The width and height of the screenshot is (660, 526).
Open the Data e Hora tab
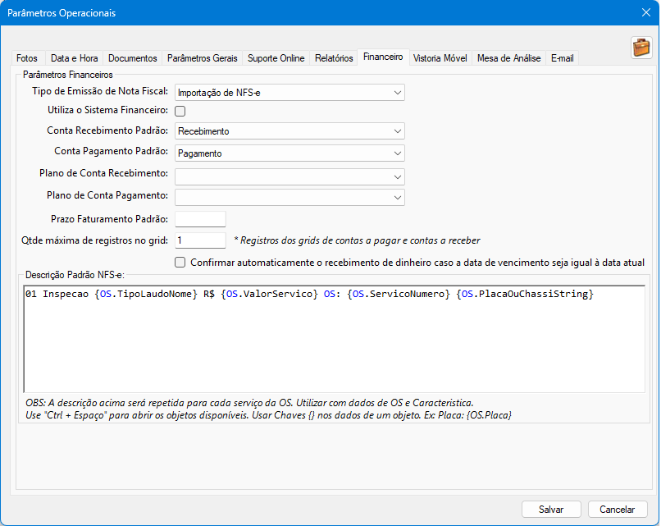(x=74, y=58)
